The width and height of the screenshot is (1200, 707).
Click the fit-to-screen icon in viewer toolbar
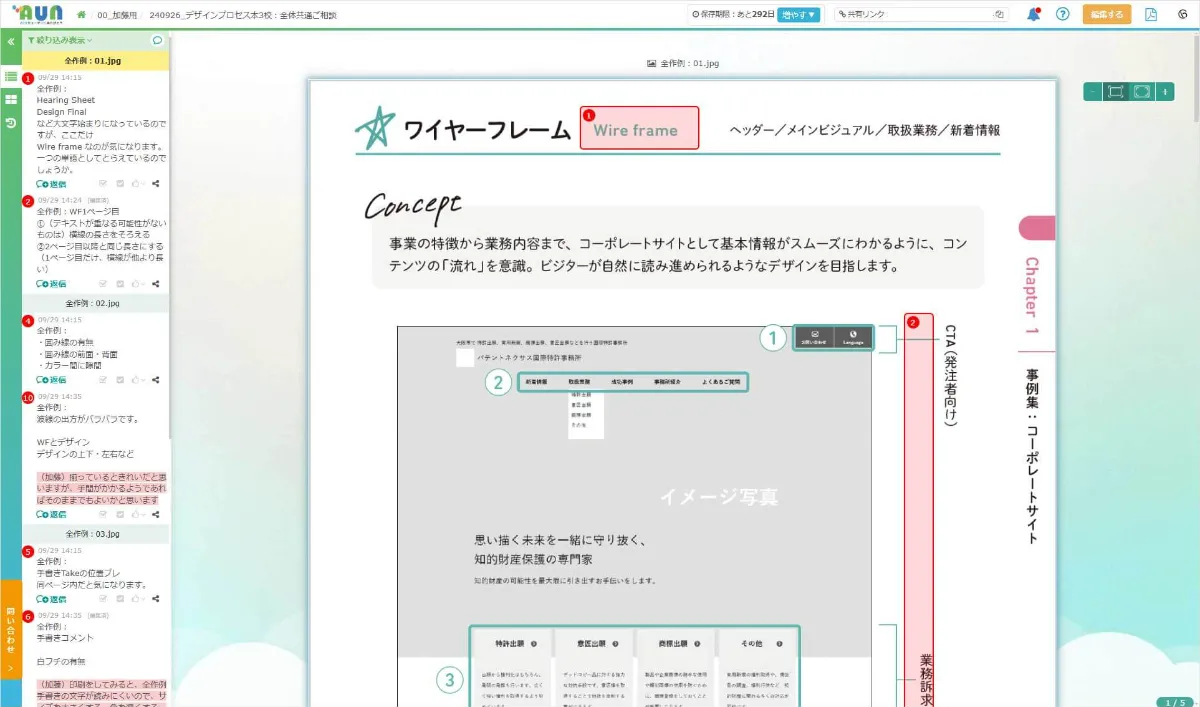[x=1117, y=91]
